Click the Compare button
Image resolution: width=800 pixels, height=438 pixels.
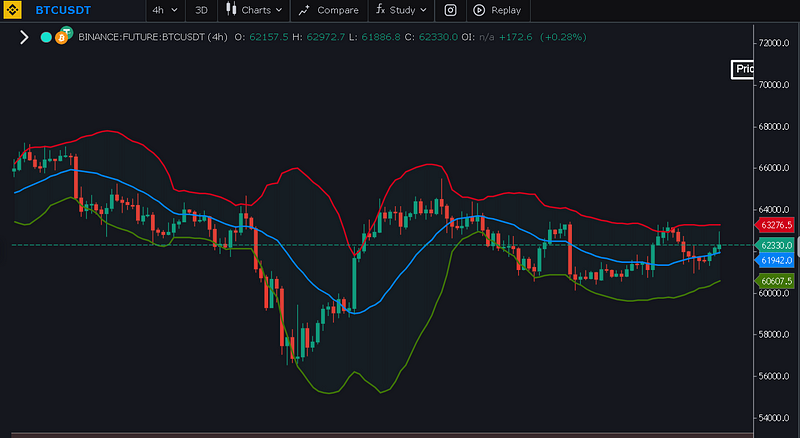pyautogui.click(x=329, y=10)
